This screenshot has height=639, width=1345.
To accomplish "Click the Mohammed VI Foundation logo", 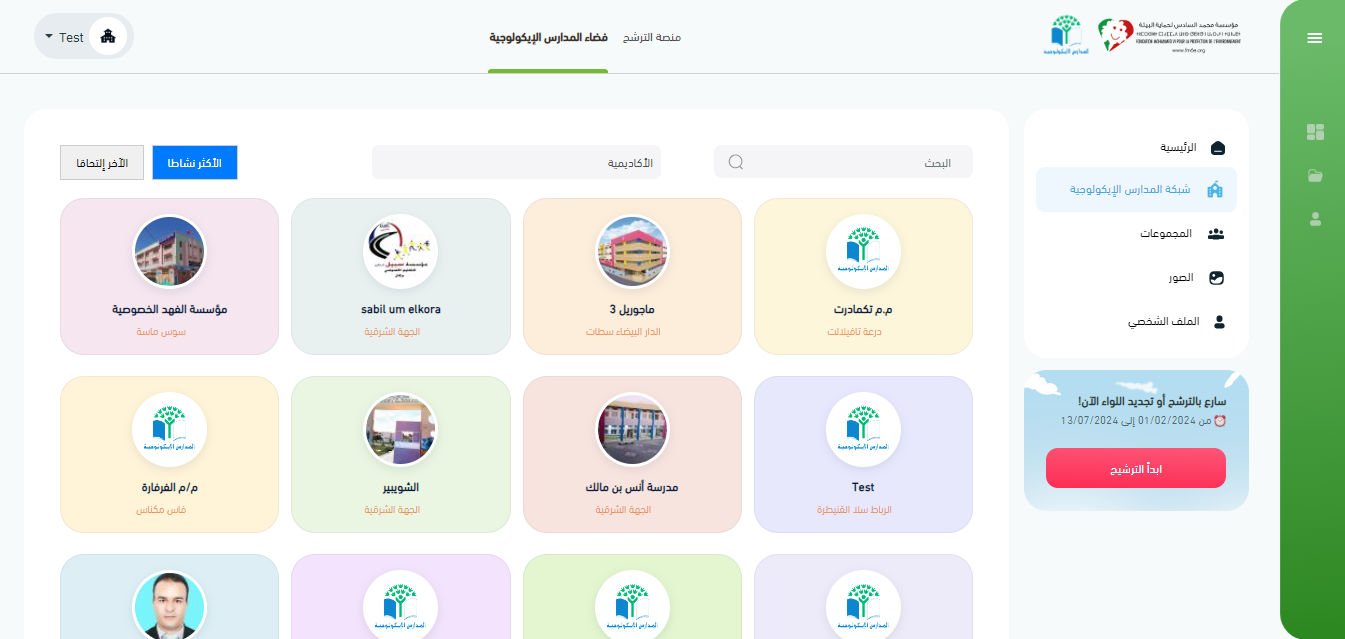I will (1168, 35).
